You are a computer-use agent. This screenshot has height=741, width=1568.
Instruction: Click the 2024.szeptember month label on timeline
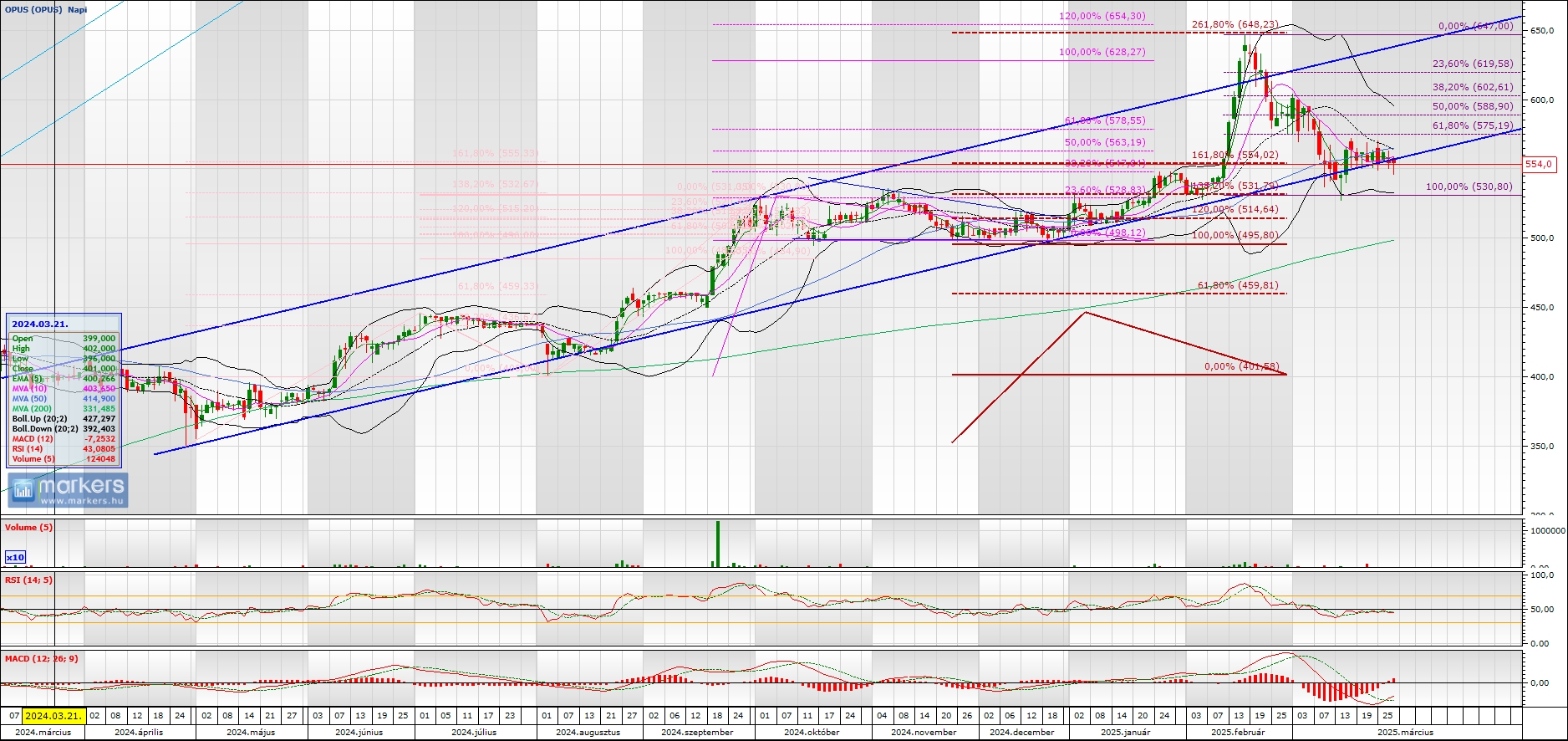(x=697, y=732)
